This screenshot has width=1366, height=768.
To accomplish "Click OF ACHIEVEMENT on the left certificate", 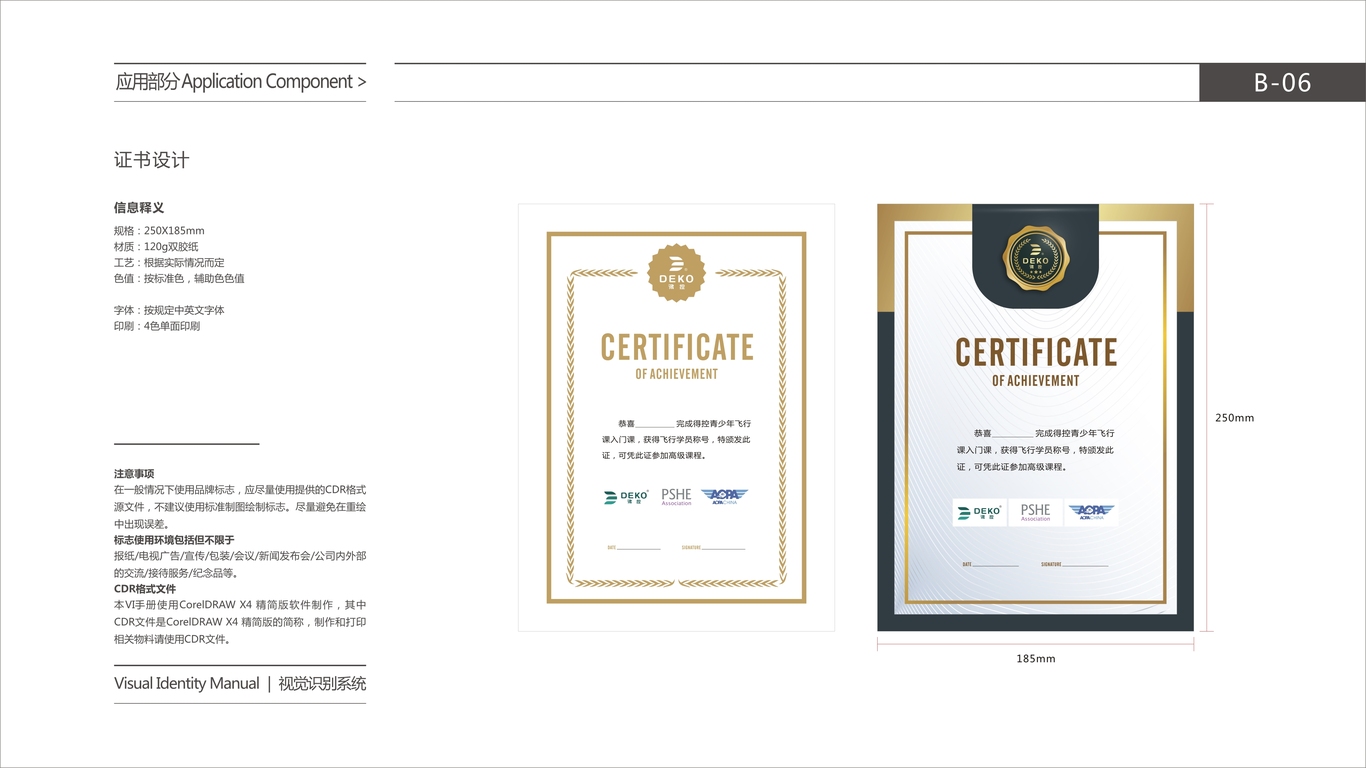I will point(677,374).
